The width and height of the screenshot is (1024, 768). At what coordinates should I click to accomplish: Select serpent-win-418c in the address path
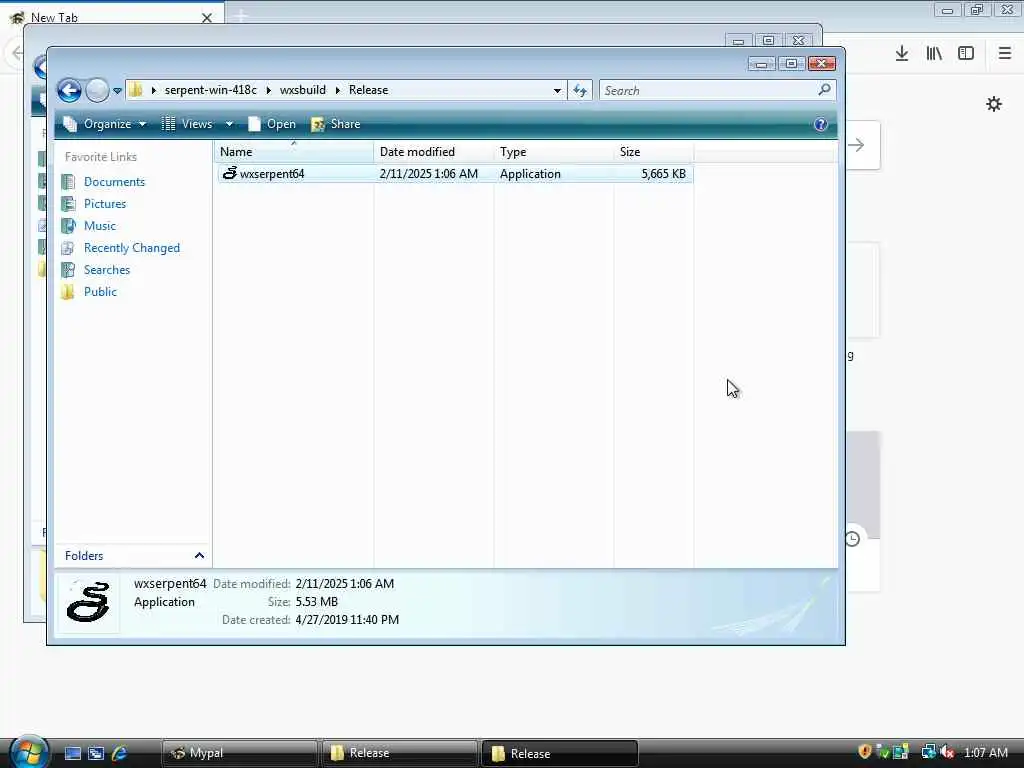click(x=210, y=90)
